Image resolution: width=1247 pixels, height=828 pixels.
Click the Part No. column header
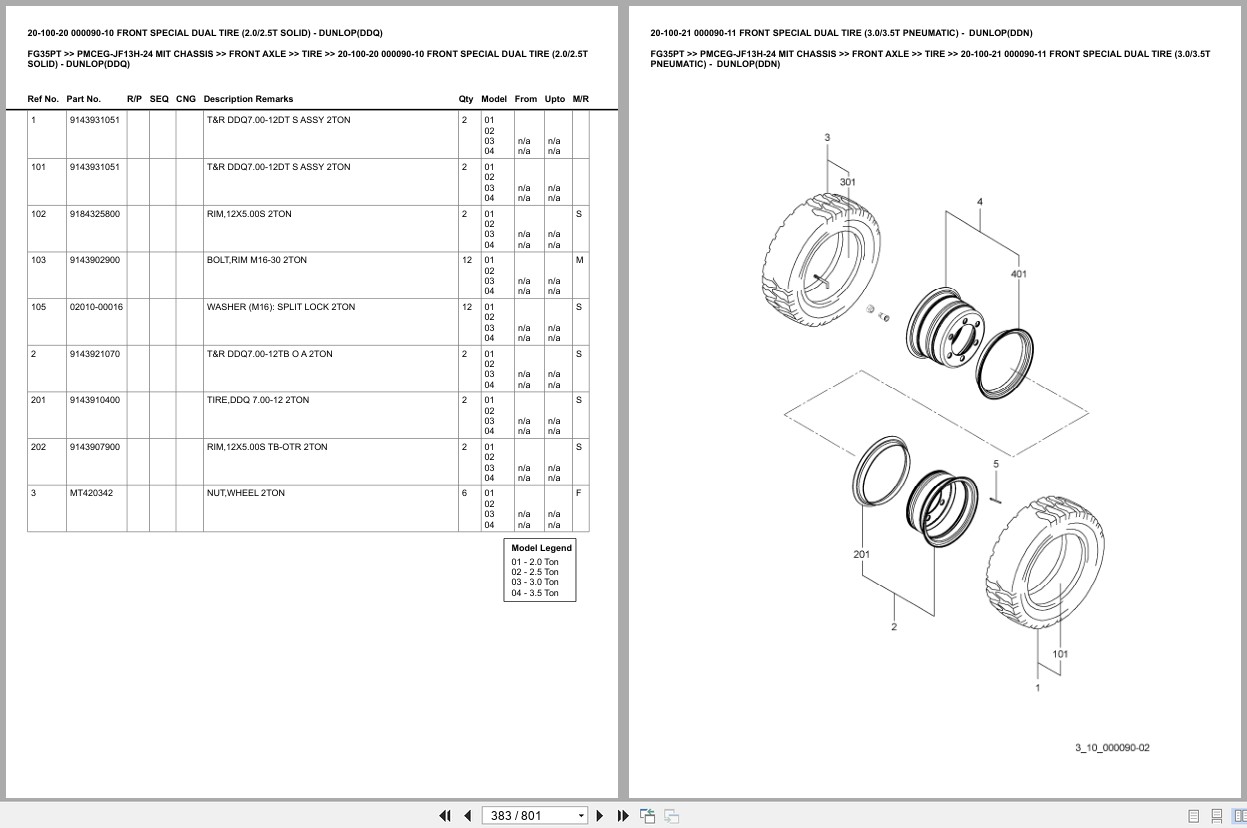84,99
